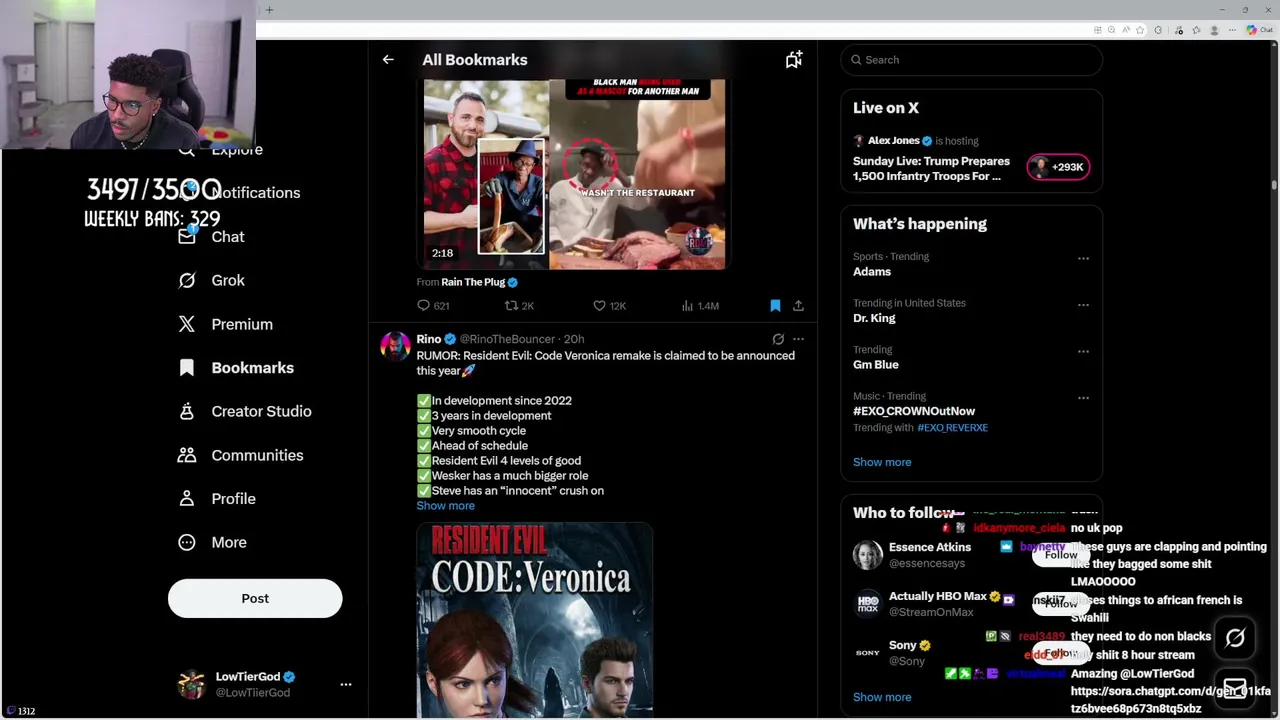View analytics of the 1.4M views post
This screenshot has width=1280, height=720.
pyautogui.click(x=699, y=306)
